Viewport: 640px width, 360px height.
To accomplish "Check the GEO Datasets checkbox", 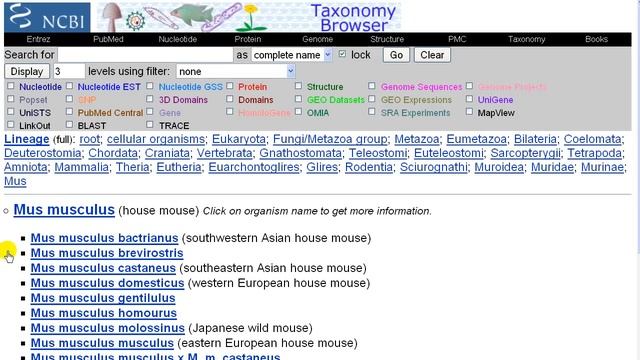I will pyautogui.click(x=298, y=99).
